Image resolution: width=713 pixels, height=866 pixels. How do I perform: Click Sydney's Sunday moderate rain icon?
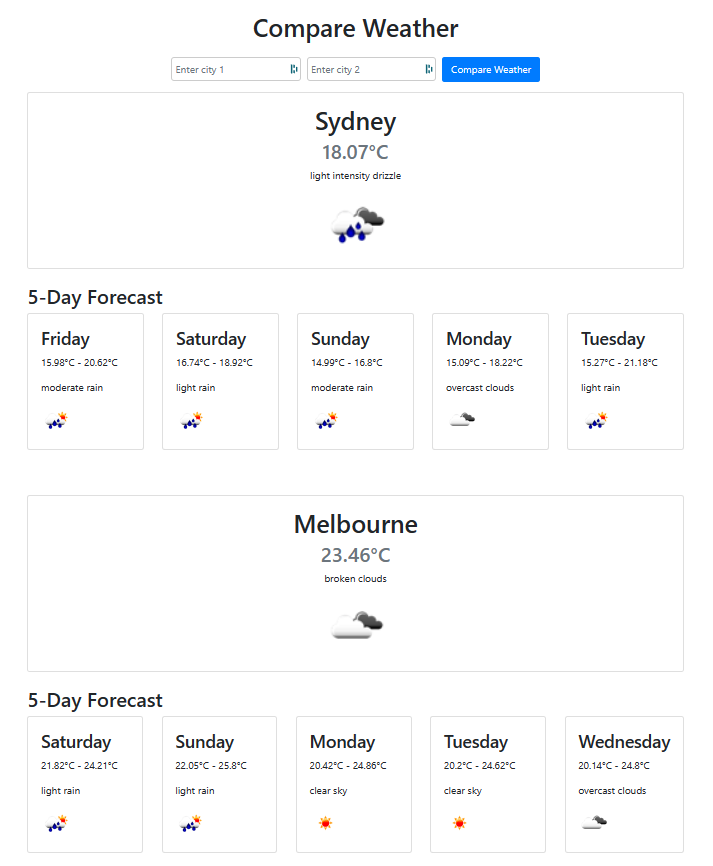tap(327, 421)
